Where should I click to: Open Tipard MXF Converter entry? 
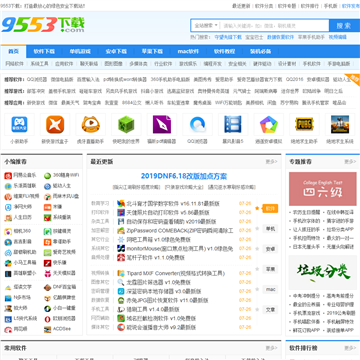[x=176, y=273]
